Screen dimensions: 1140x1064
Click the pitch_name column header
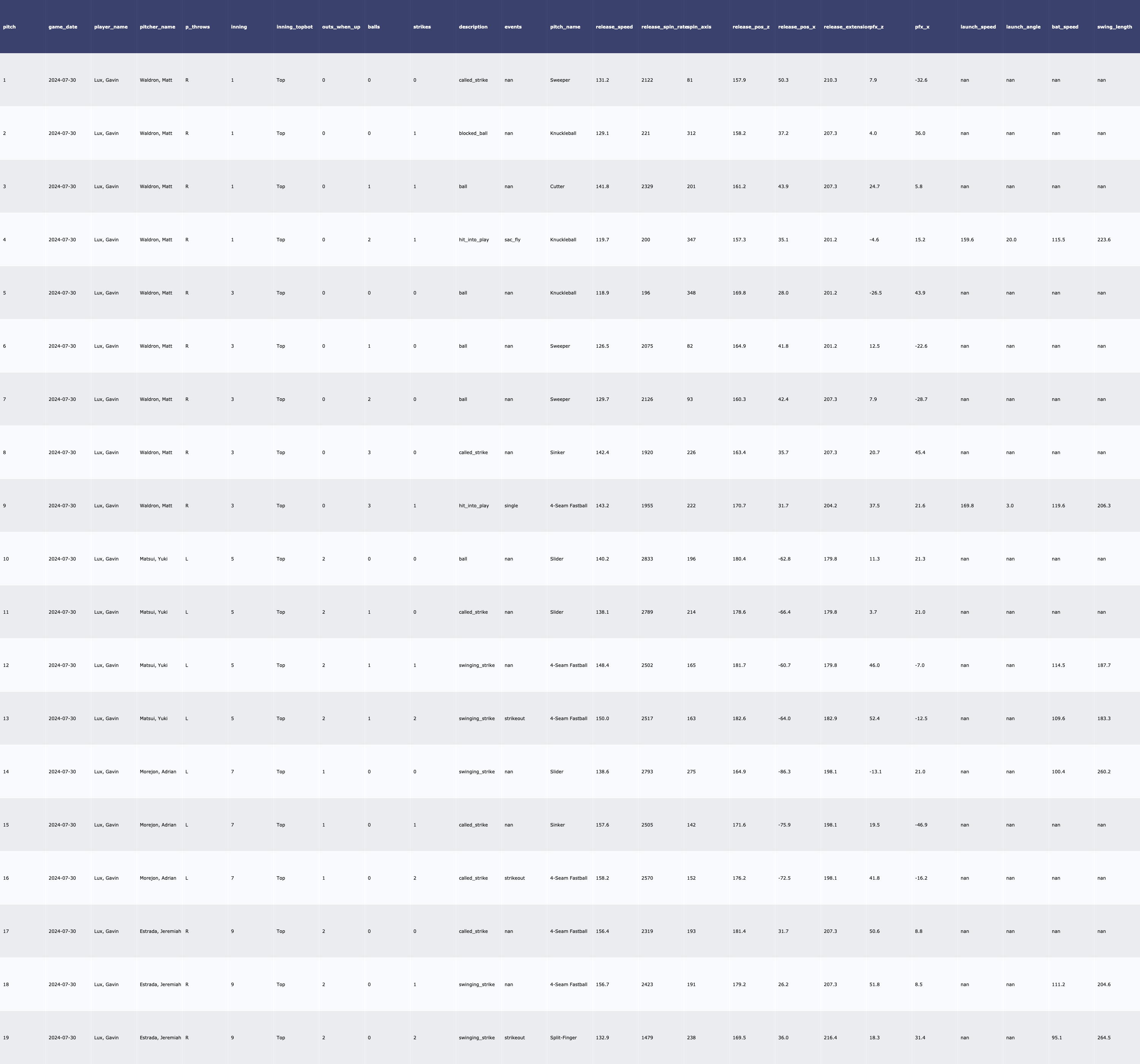pyautogui.click(x=565, y=27)
